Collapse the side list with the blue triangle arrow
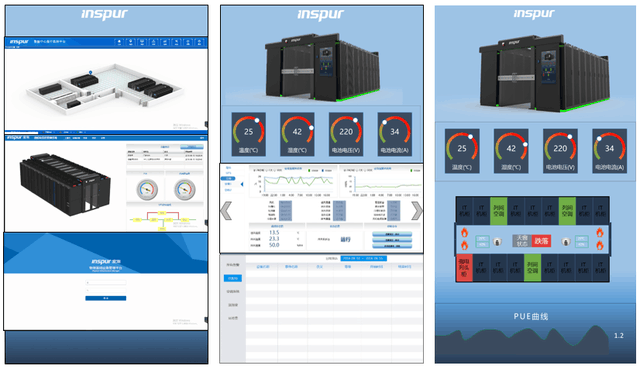Screen dimensions: 640x369 pyautogui.click(x=242, y=184)
